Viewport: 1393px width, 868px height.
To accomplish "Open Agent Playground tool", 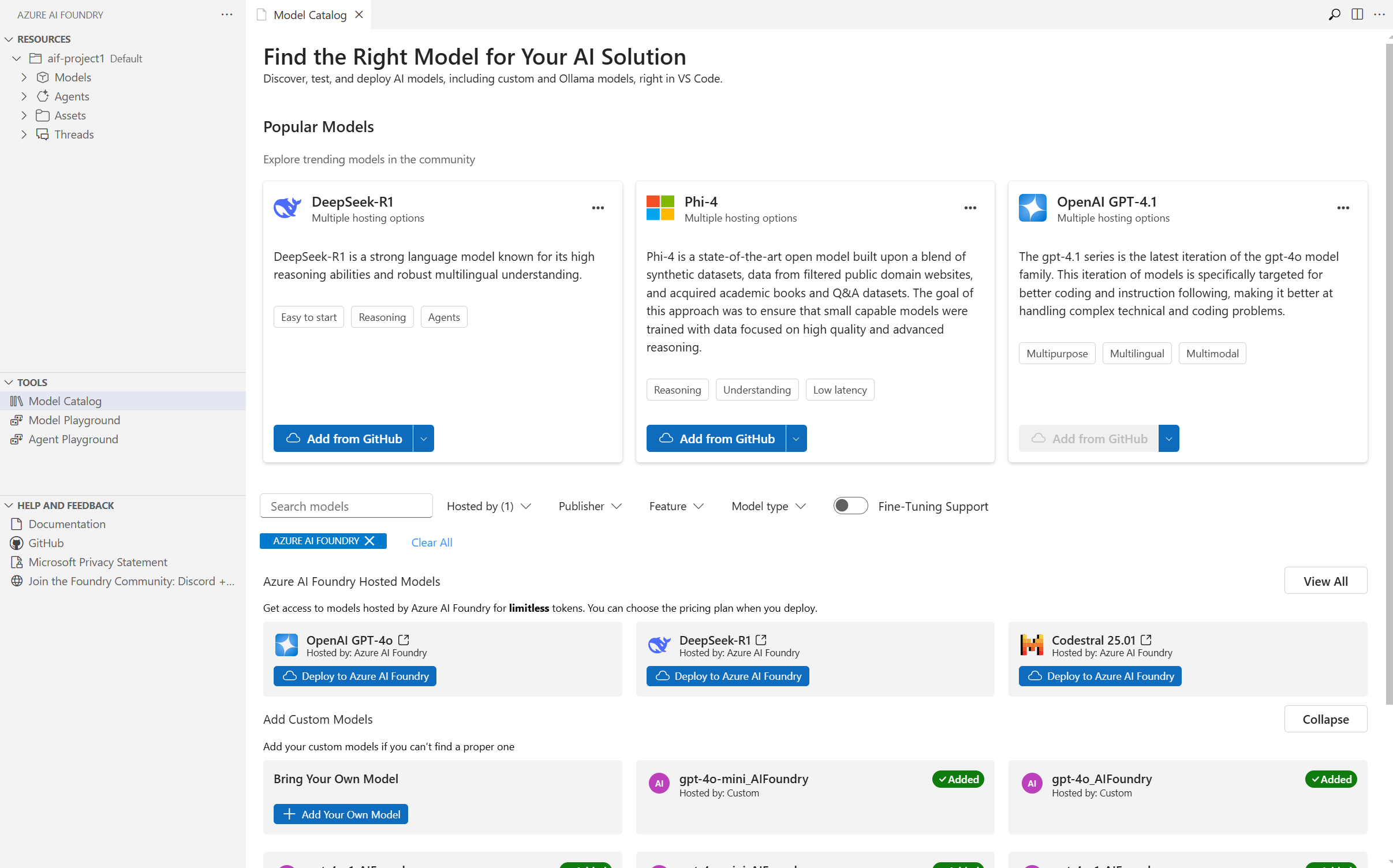I will pos(73,439).
